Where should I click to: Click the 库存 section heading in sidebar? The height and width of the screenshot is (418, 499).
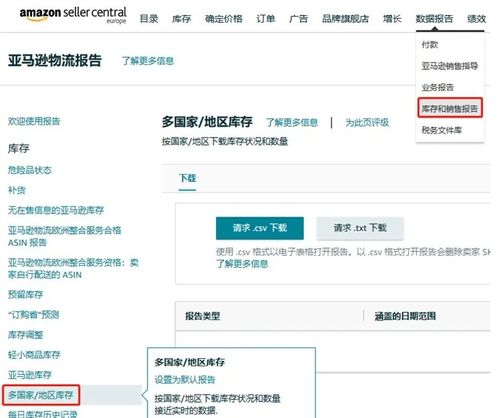pos(19,148)
